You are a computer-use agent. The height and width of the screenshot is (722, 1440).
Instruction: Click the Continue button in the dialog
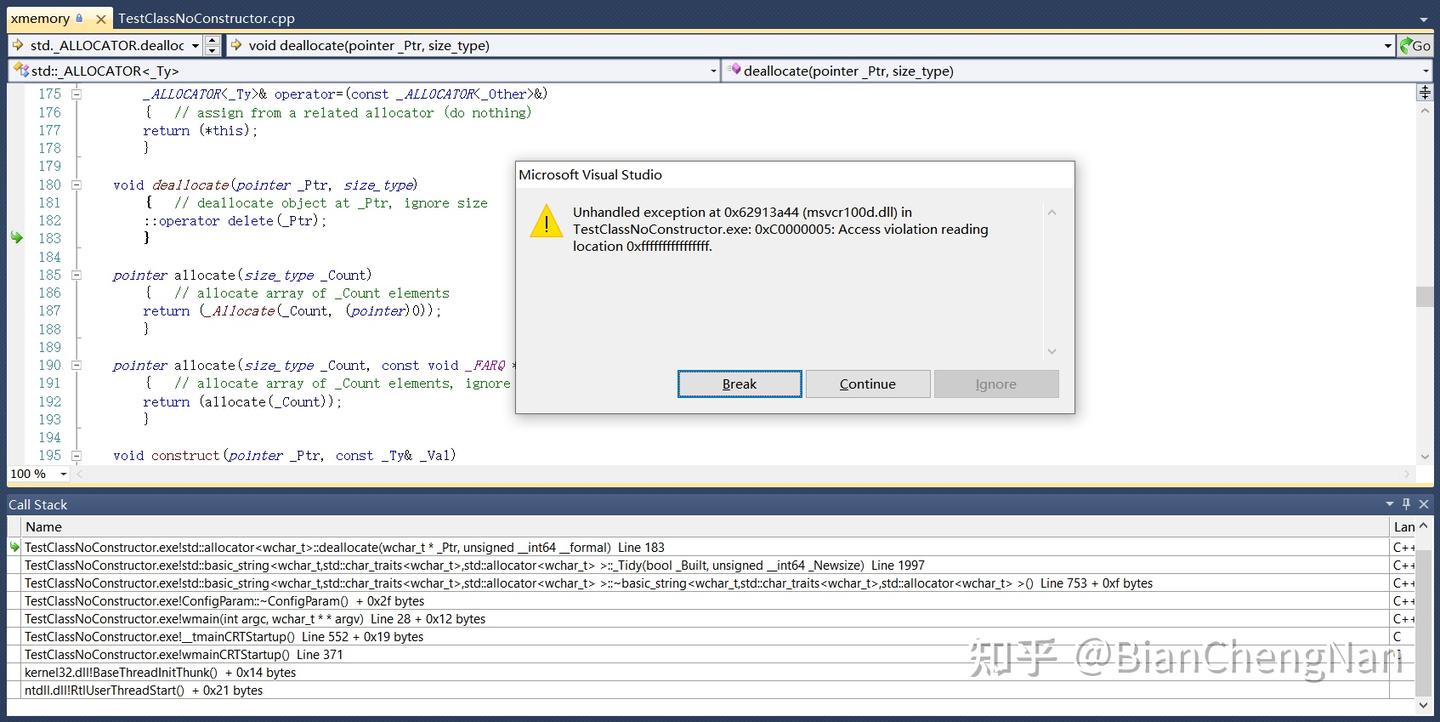point(868,384)
